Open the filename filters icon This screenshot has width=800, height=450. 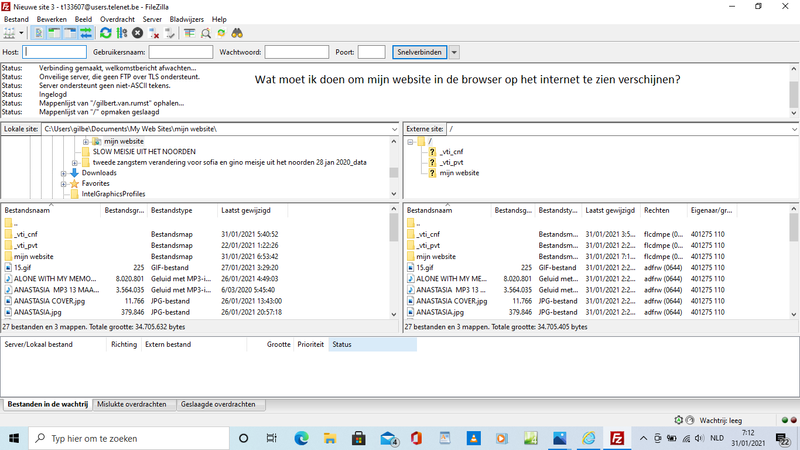pos(189,32)
